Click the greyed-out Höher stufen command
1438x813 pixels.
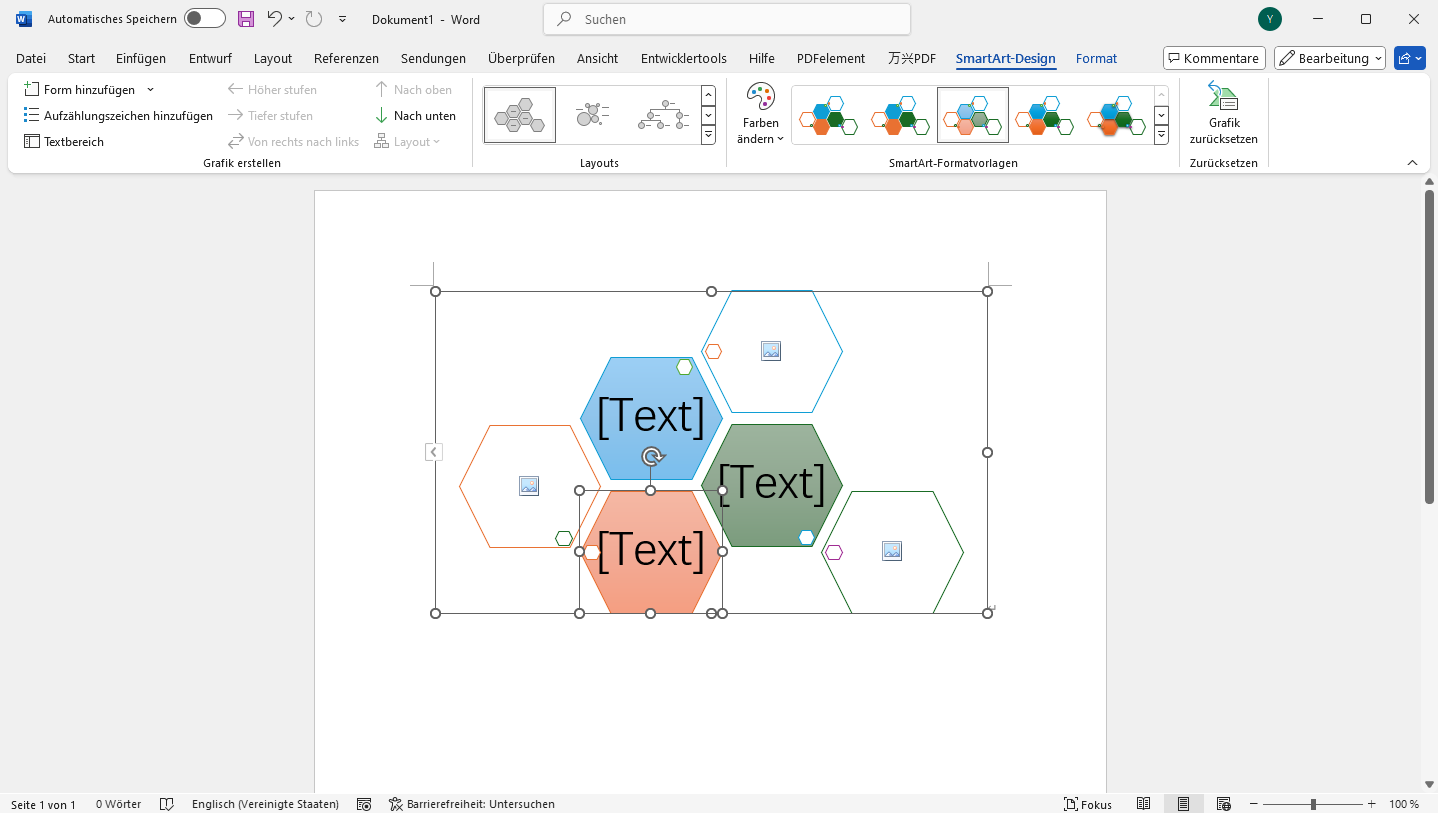point(272,89)
